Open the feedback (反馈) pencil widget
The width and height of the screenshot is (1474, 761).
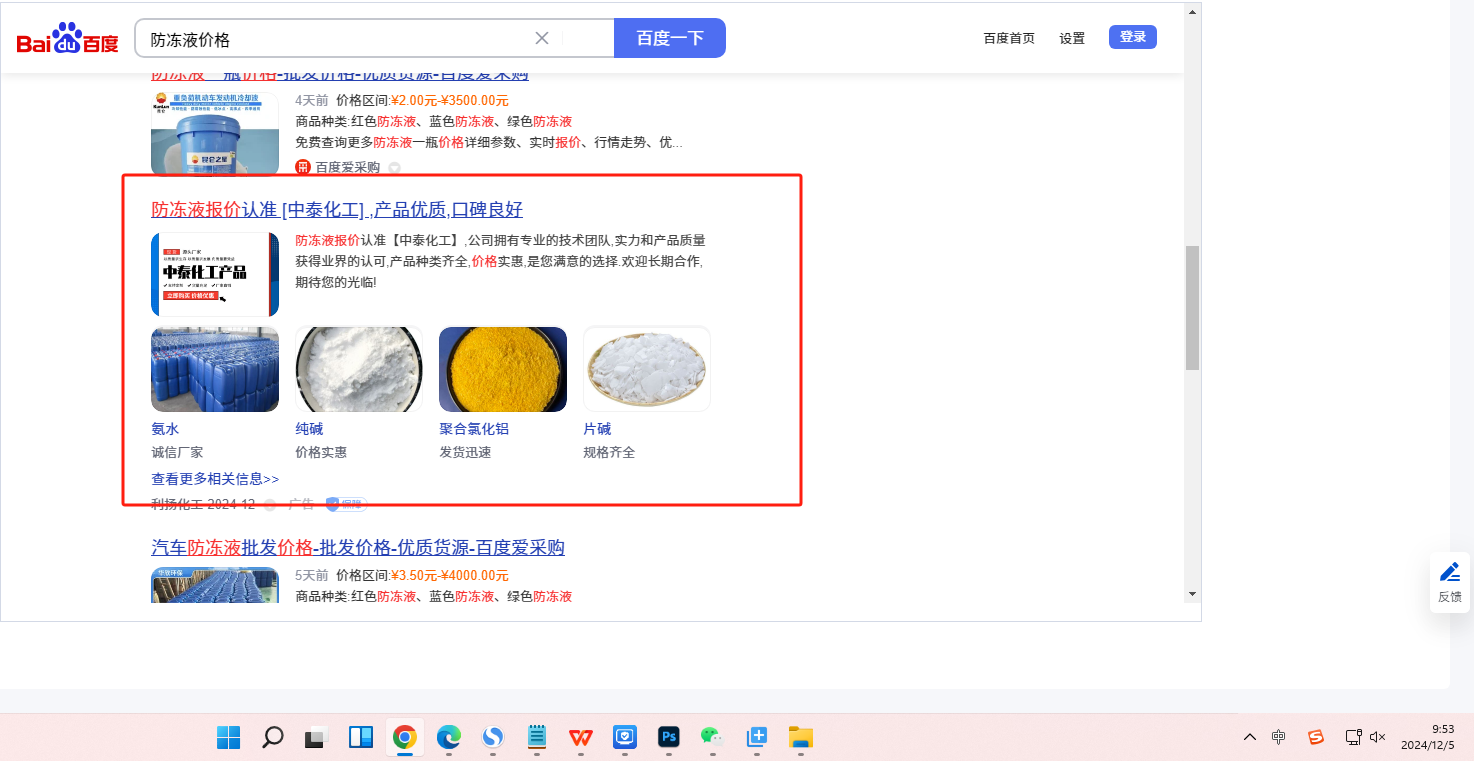tap(1450, 582)
